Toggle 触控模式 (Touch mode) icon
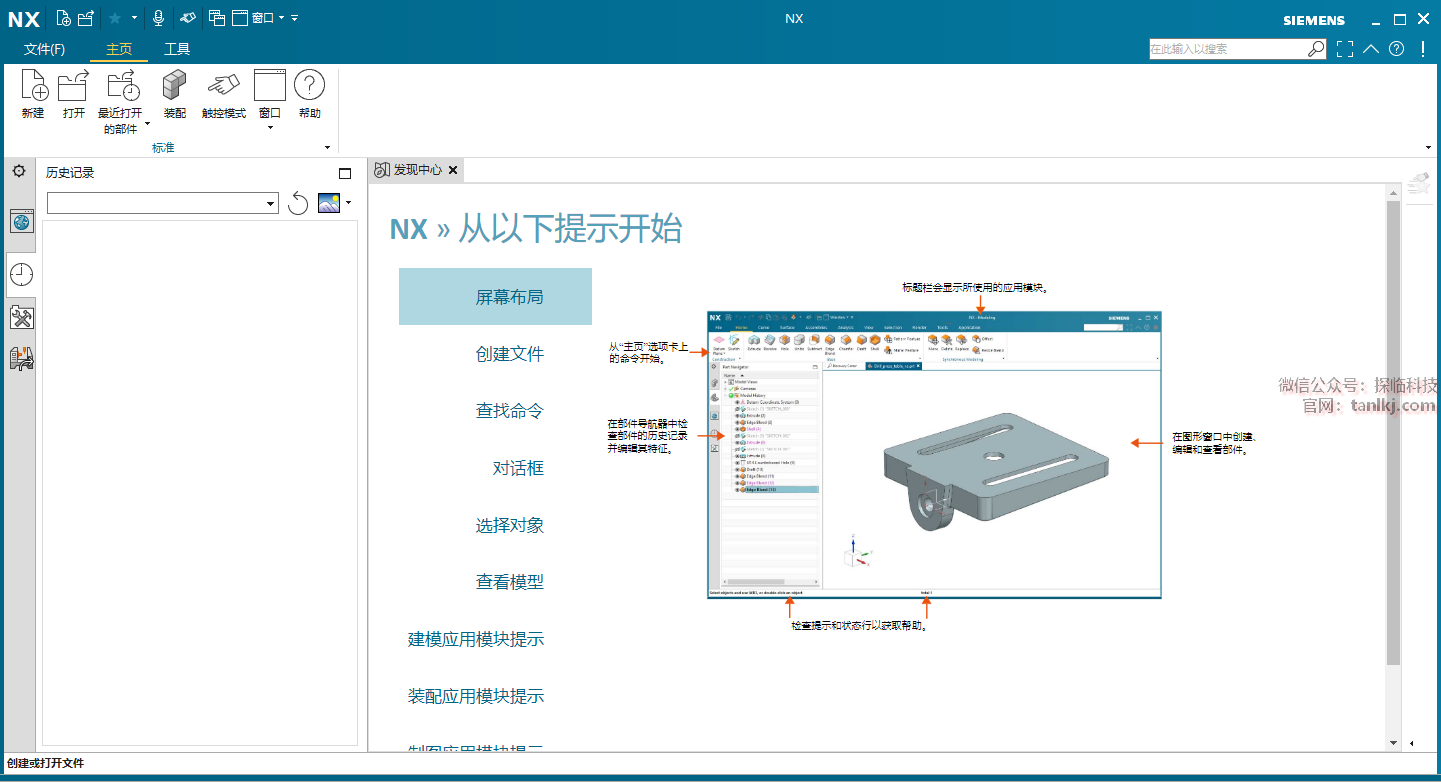 pyautogui.click(x=223, y=87)
